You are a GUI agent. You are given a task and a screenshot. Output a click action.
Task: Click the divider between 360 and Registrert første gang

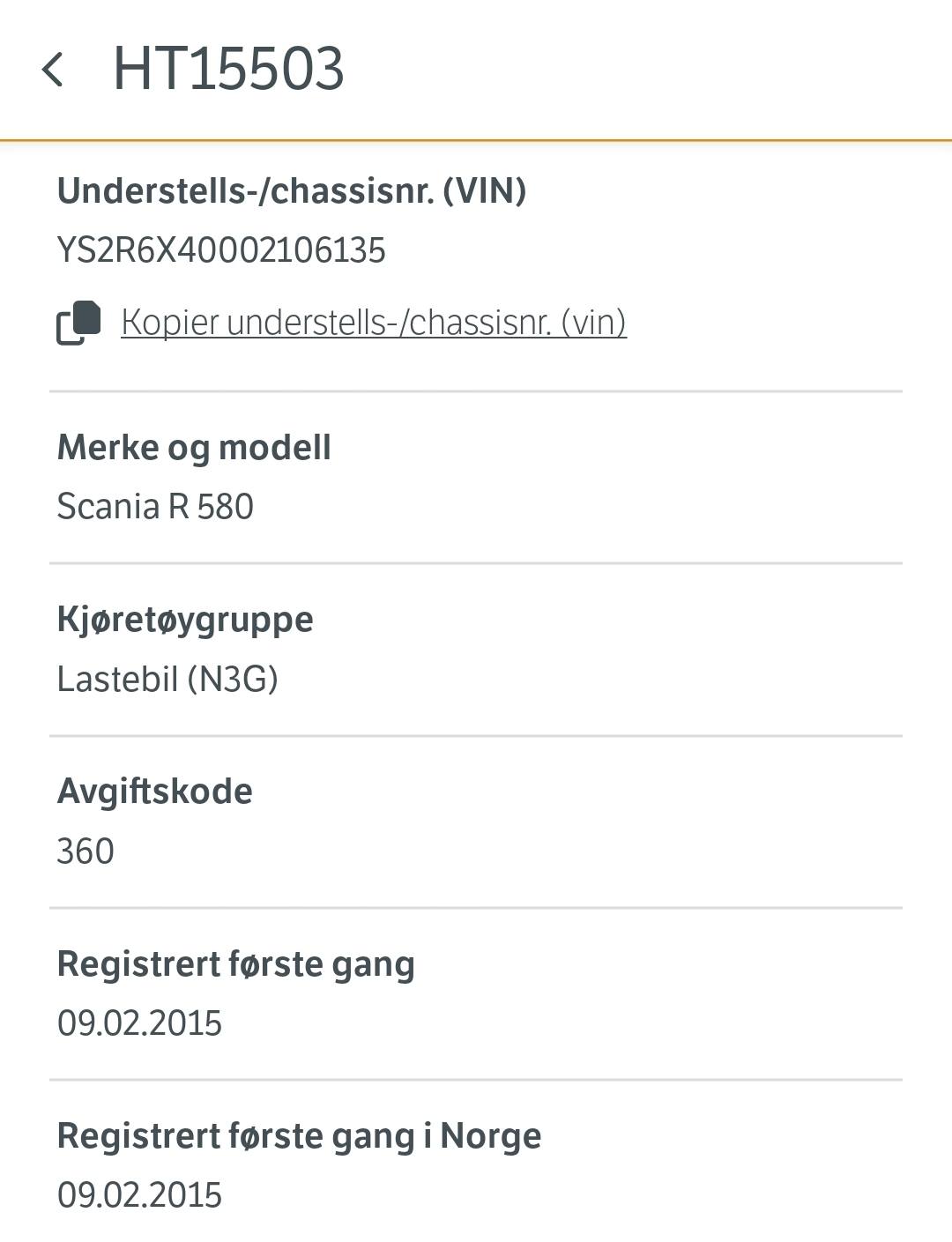[476, 907]
